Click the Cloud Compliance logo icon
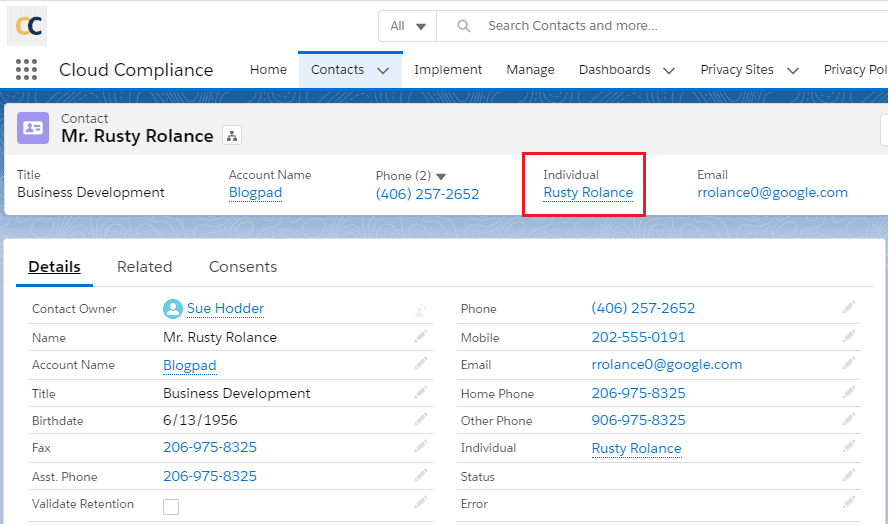 27,26
